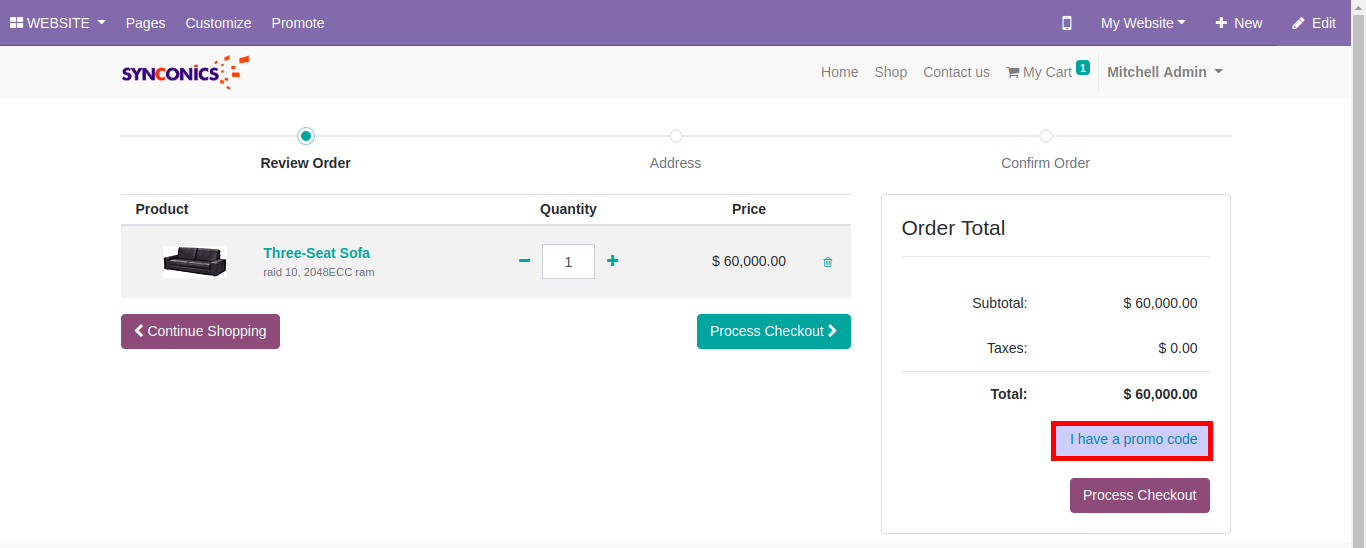Increase sofa quantity with plus icon
1366x548 pixels.
click(x=613, y=261)
